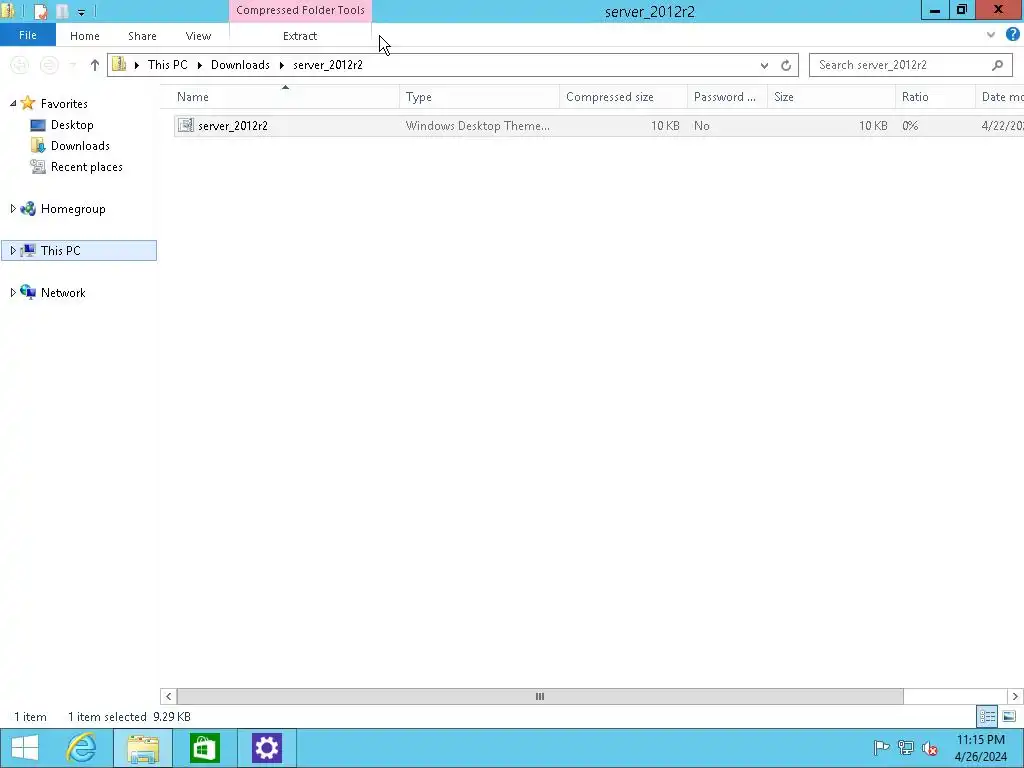Click the horizontal scrollbar thumb

540,696
